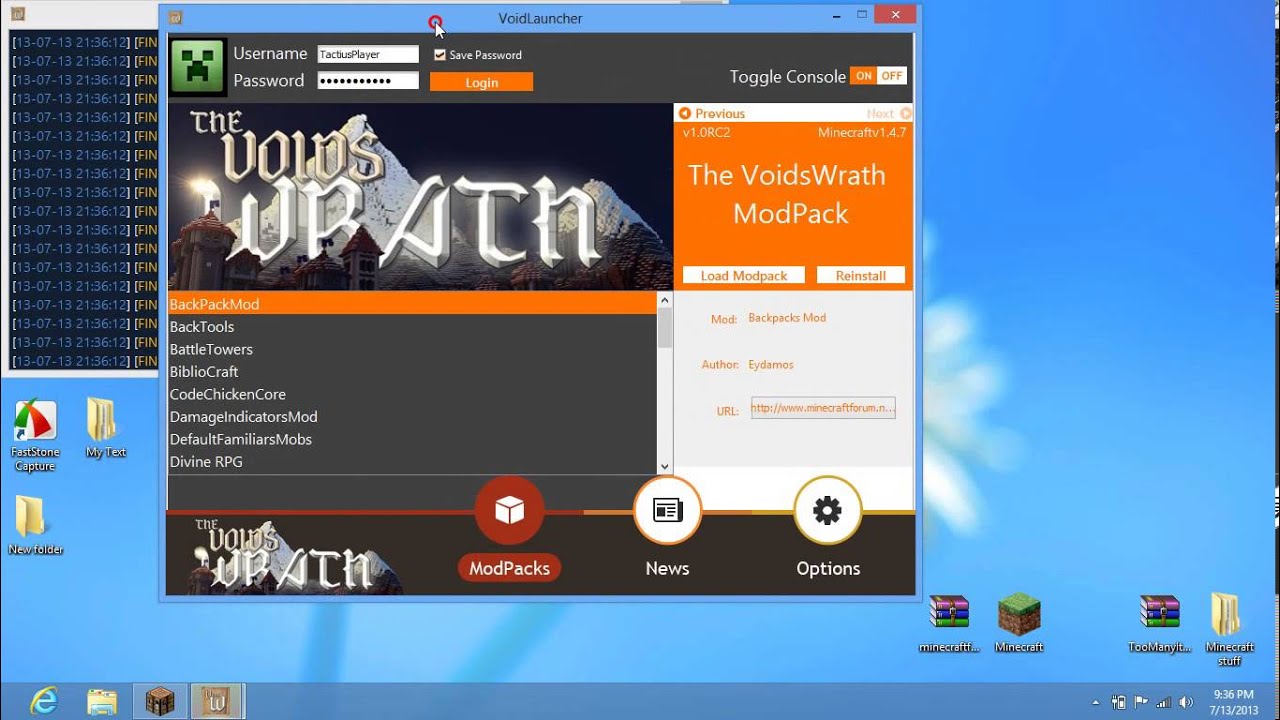Click 'v1.0RC2' version text
This screenshot has width=1280, height=720.
click(x=707, y=132)
